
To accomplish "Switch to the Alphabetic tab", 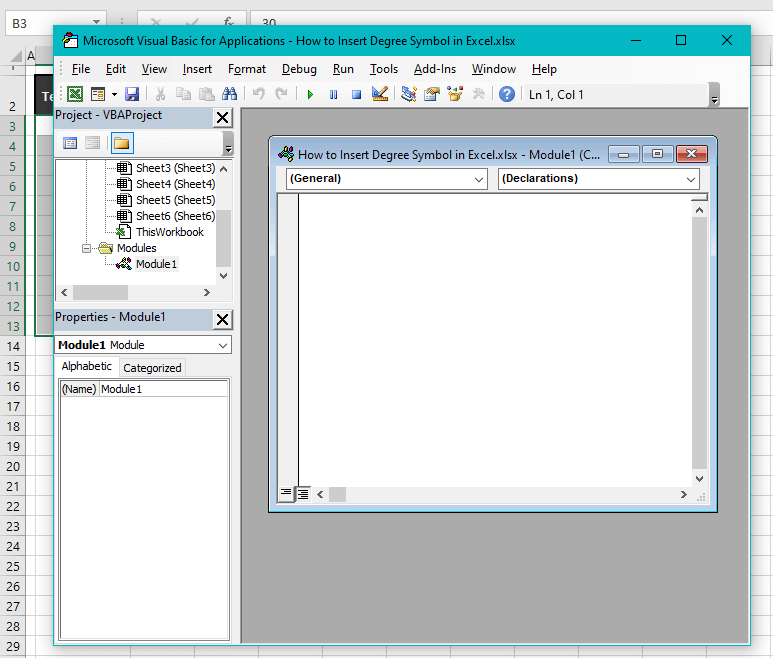I will 87,366.
